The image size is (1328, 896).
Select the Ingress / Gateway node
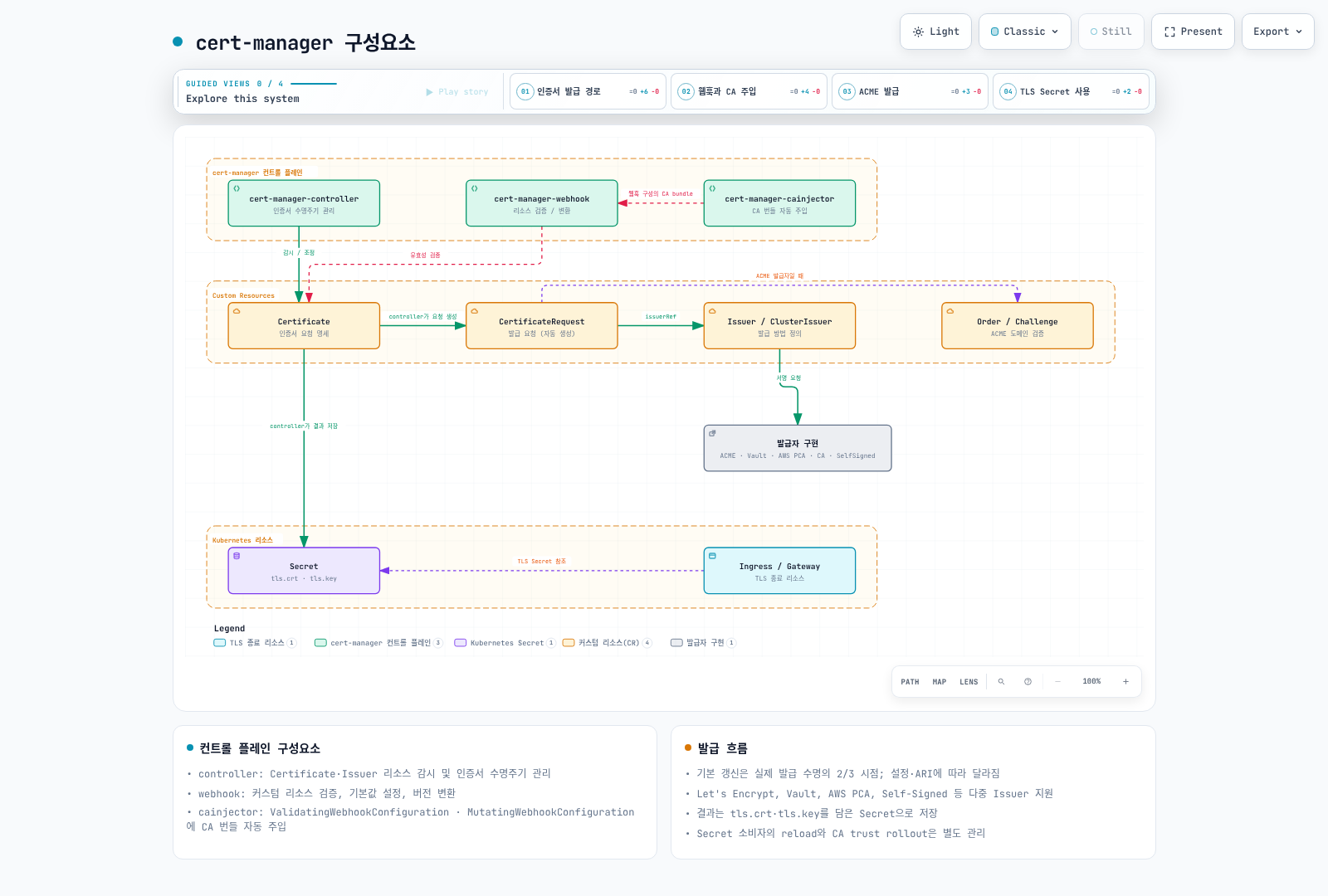coord(779,571)
